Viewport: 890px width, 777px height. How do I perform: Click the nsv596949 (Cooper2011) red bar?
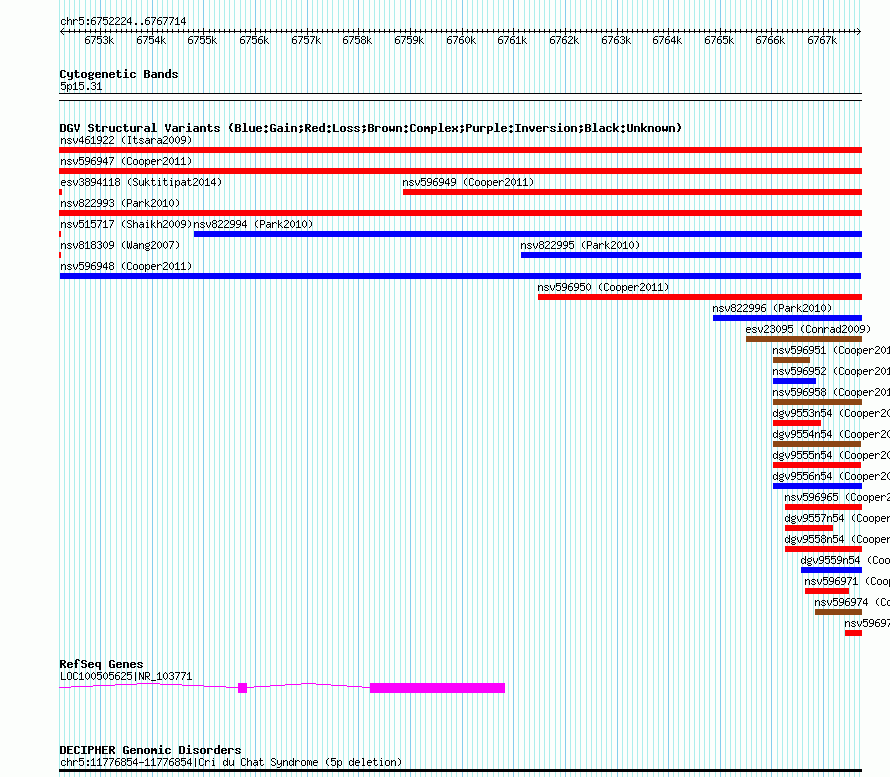632,192
